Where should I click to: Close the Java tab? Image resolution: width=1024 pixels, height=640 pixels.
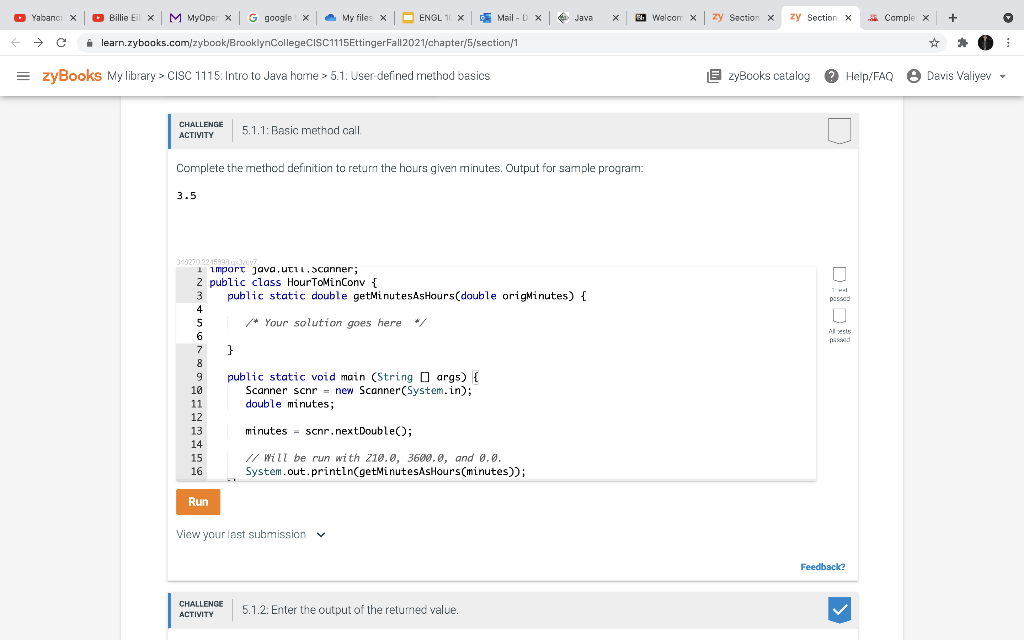point(615,18)
